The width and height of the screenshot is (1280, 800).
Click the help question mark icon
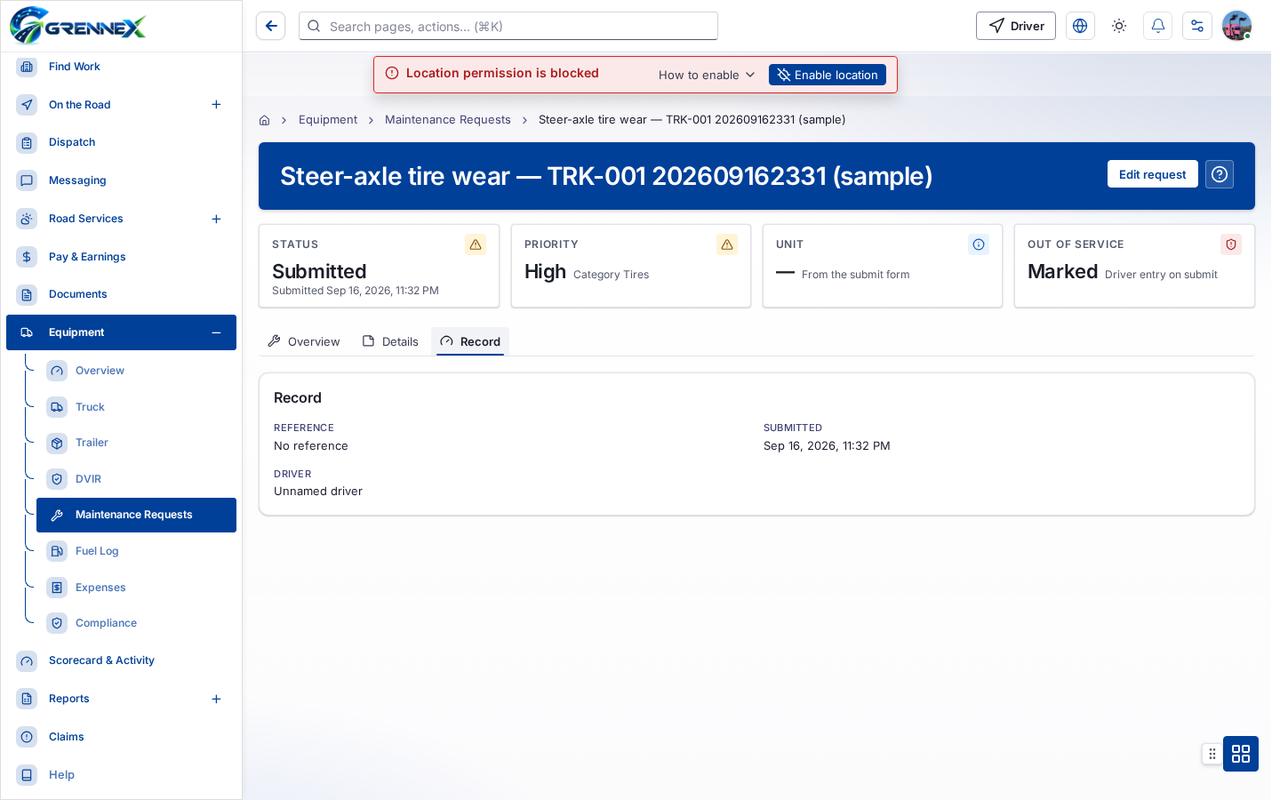point(1219,174)
